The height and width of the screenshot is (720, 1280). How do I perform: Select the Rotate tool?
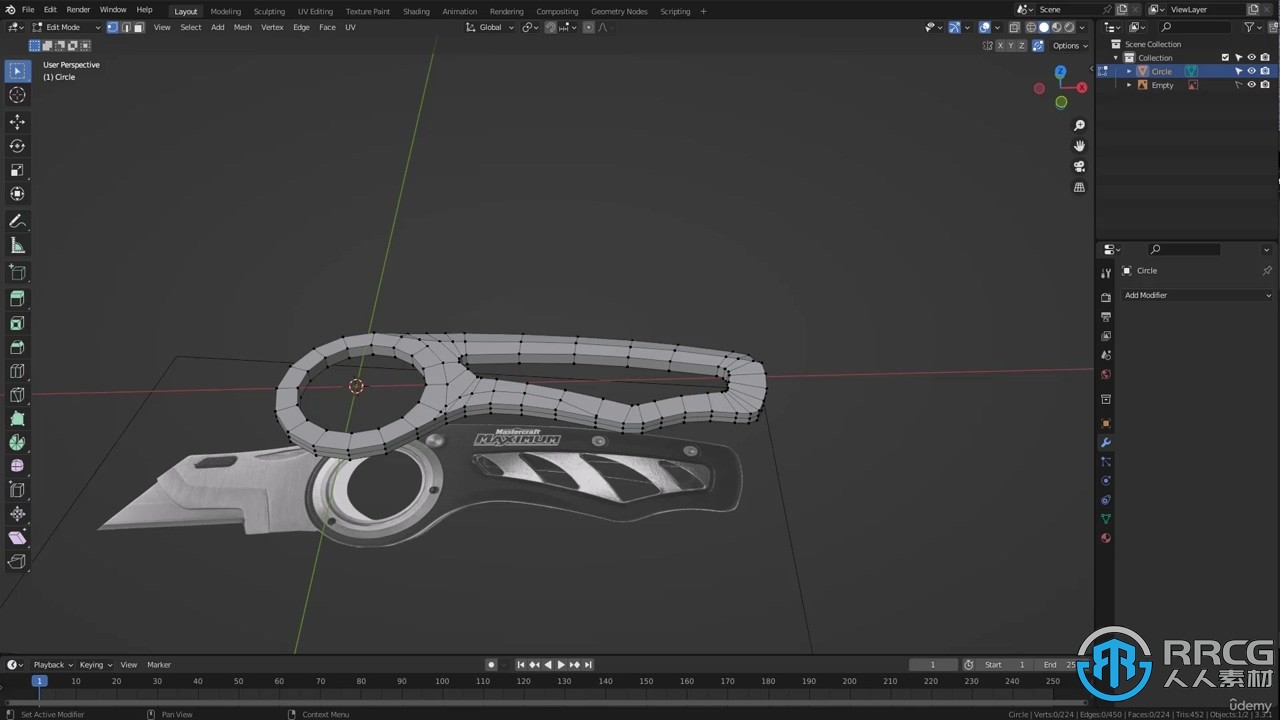(17, 146)
